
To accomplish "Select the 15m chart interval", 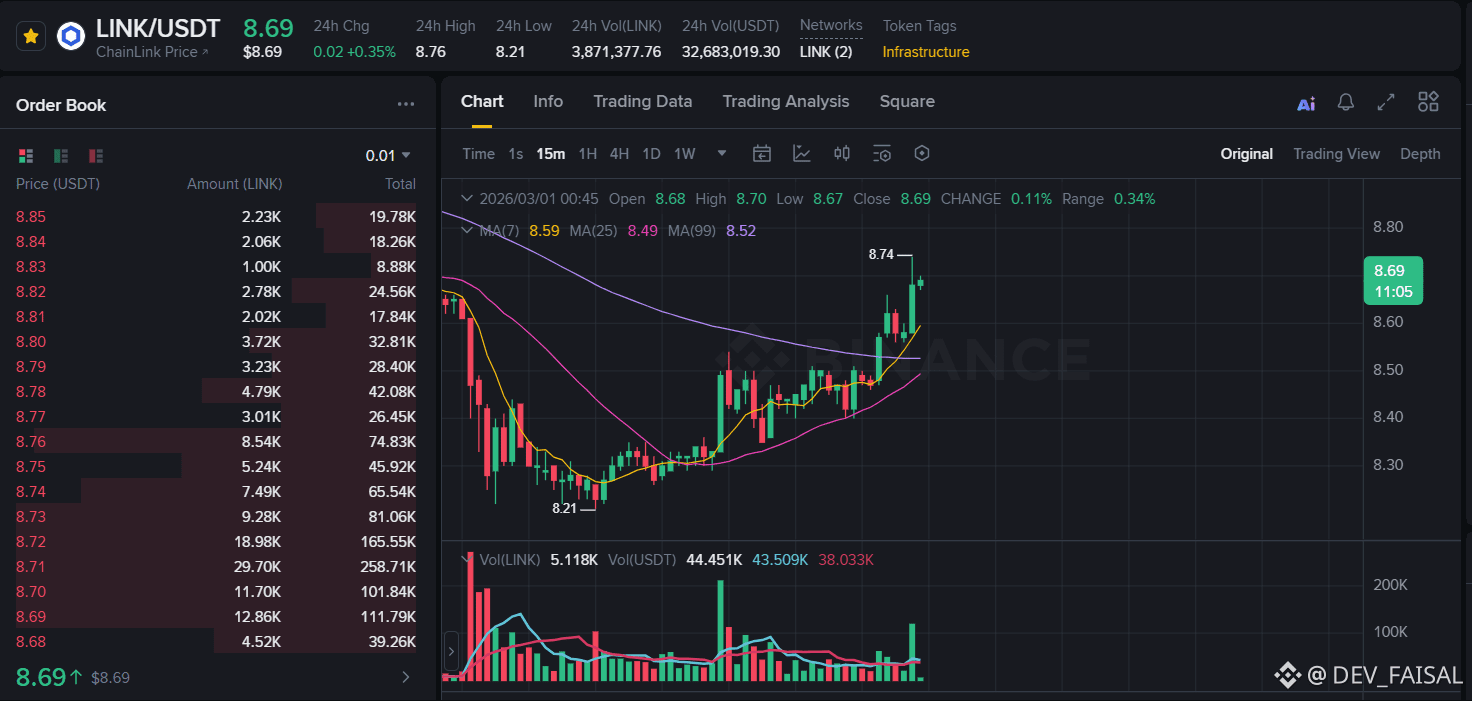I will click(550, 153).
